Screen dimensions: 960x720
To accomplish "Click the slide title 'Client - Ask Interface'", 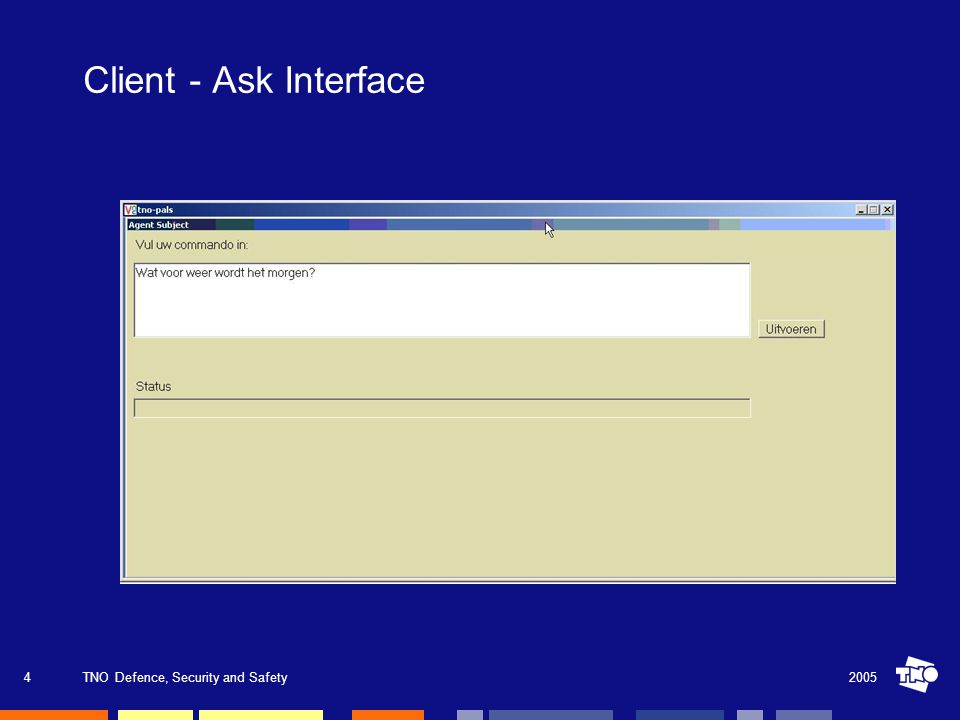I will (x=254, y=80).
